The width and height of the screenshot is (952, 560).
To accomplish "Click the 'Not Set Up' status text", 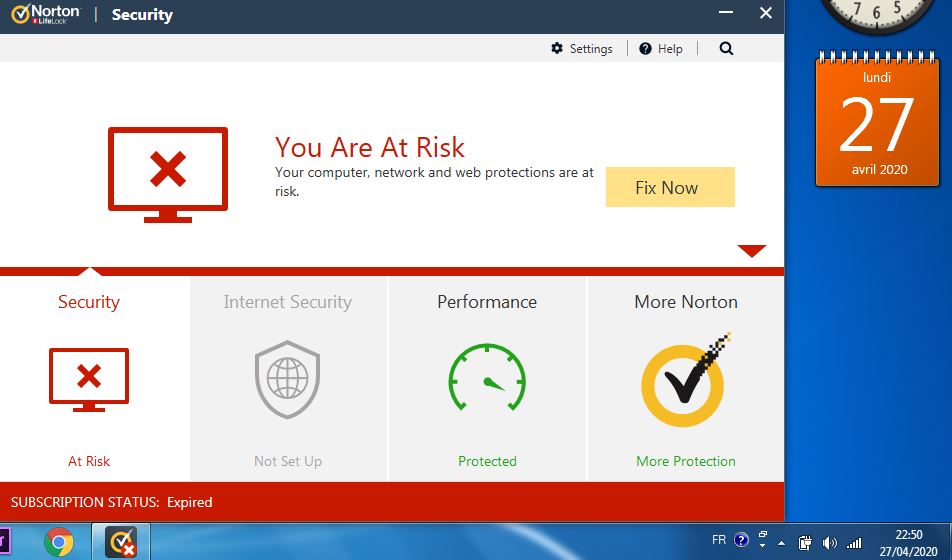I will pyautogui.click(x=288, y=461).
